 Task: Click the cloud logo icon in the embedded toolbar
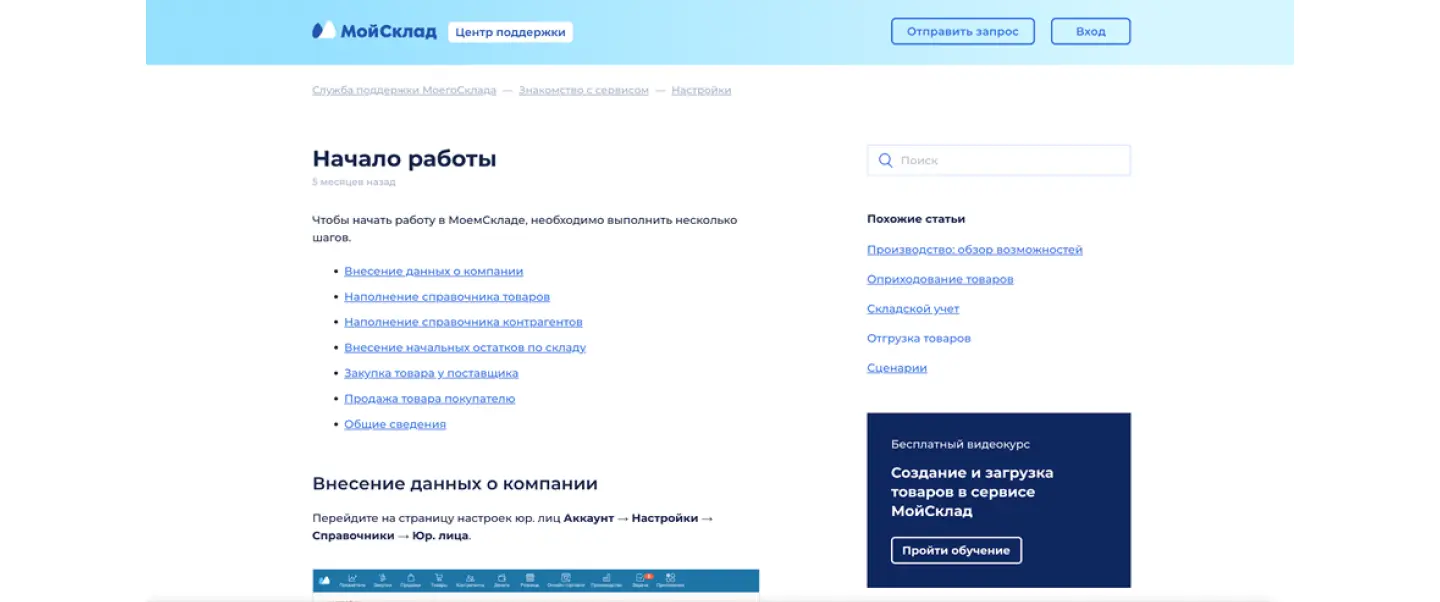point(324,580)
